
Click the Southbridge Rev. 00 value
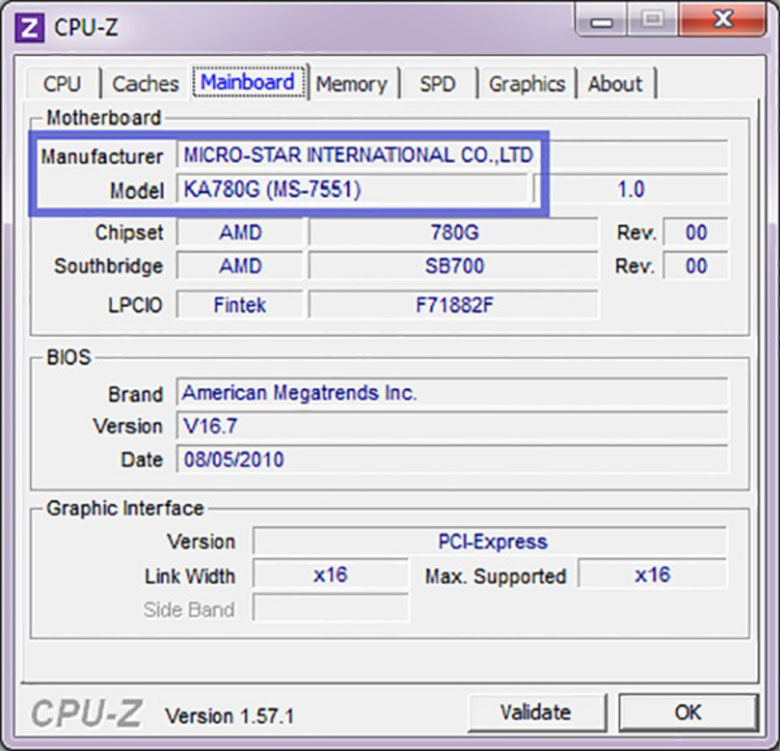coord(695,266)
